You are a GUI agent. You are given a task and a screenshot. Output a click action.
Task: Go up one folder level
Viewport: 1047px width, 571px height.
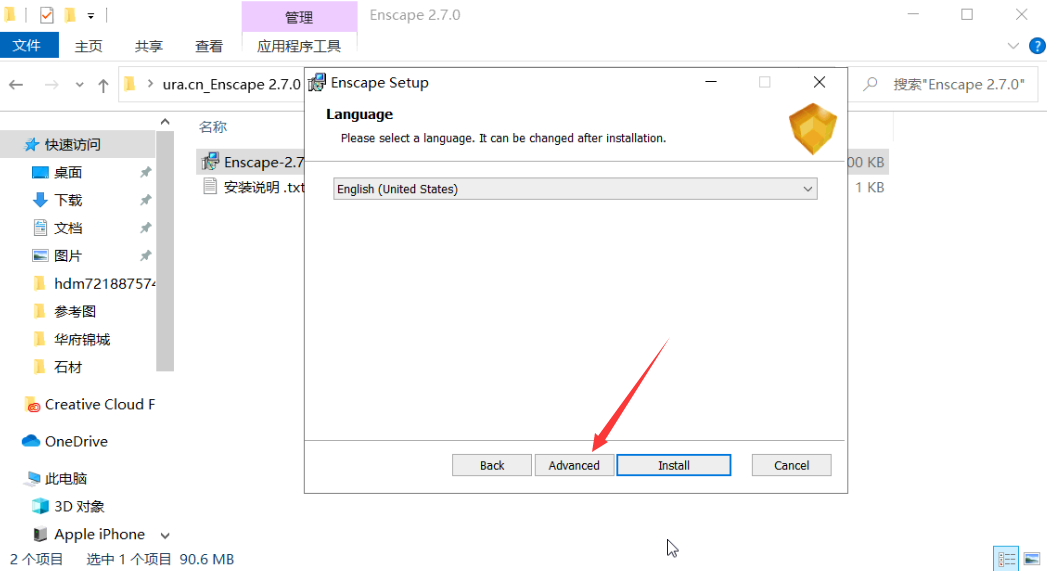point(103,85)
